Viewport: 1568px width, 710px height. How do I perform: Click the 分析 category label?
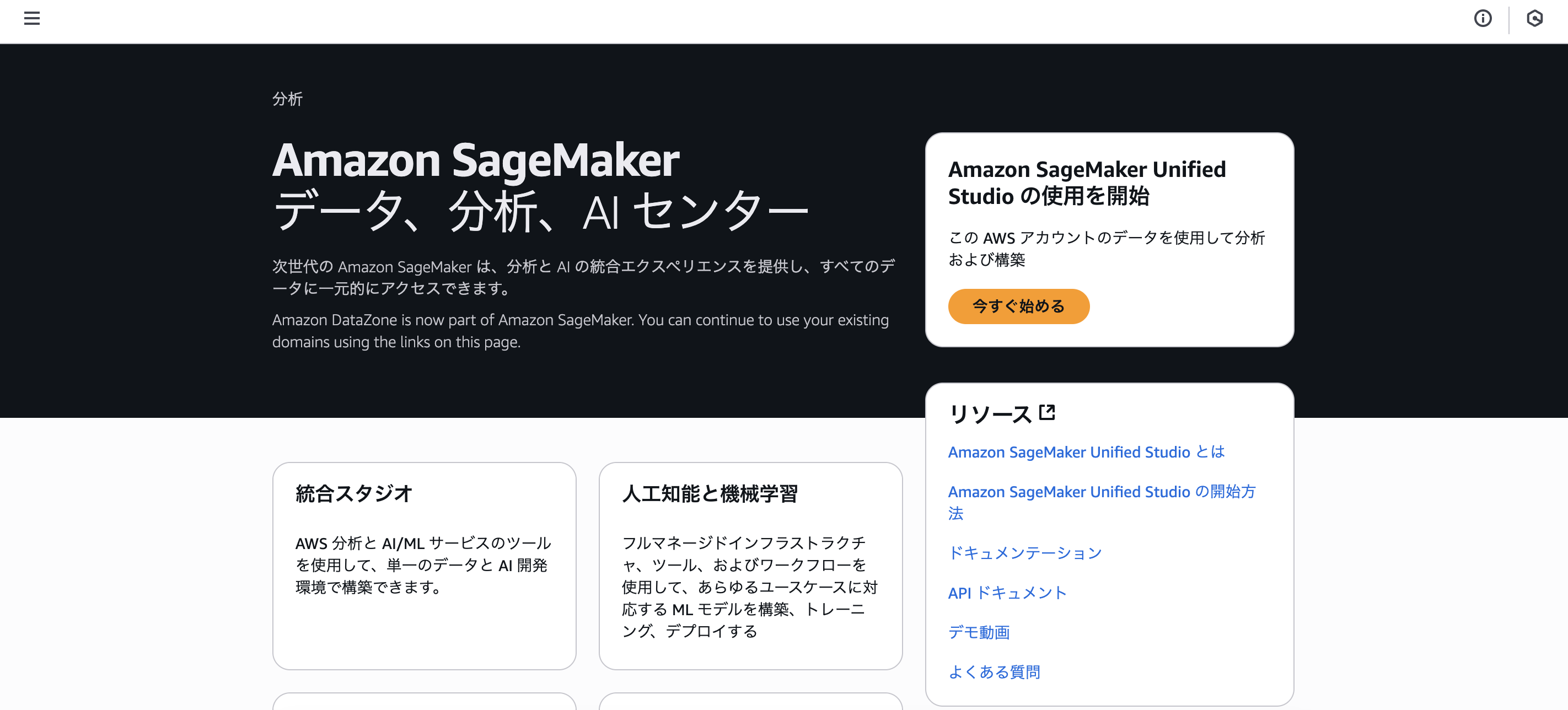point(287,99)
